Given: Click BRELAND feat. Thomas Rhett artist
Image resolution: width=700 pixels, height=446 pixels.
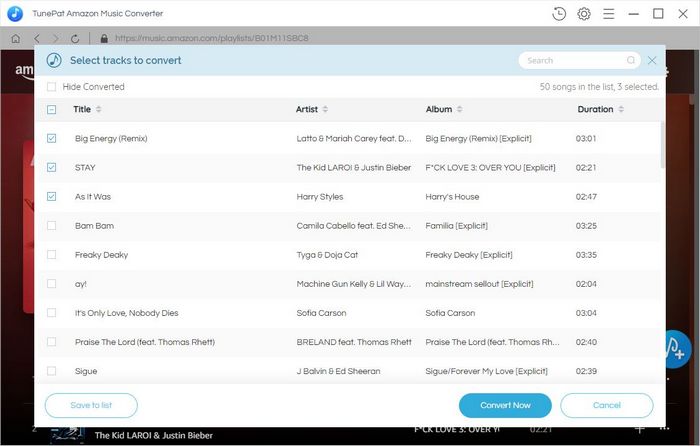Looking at the screenshot, I should coord(354,342).
